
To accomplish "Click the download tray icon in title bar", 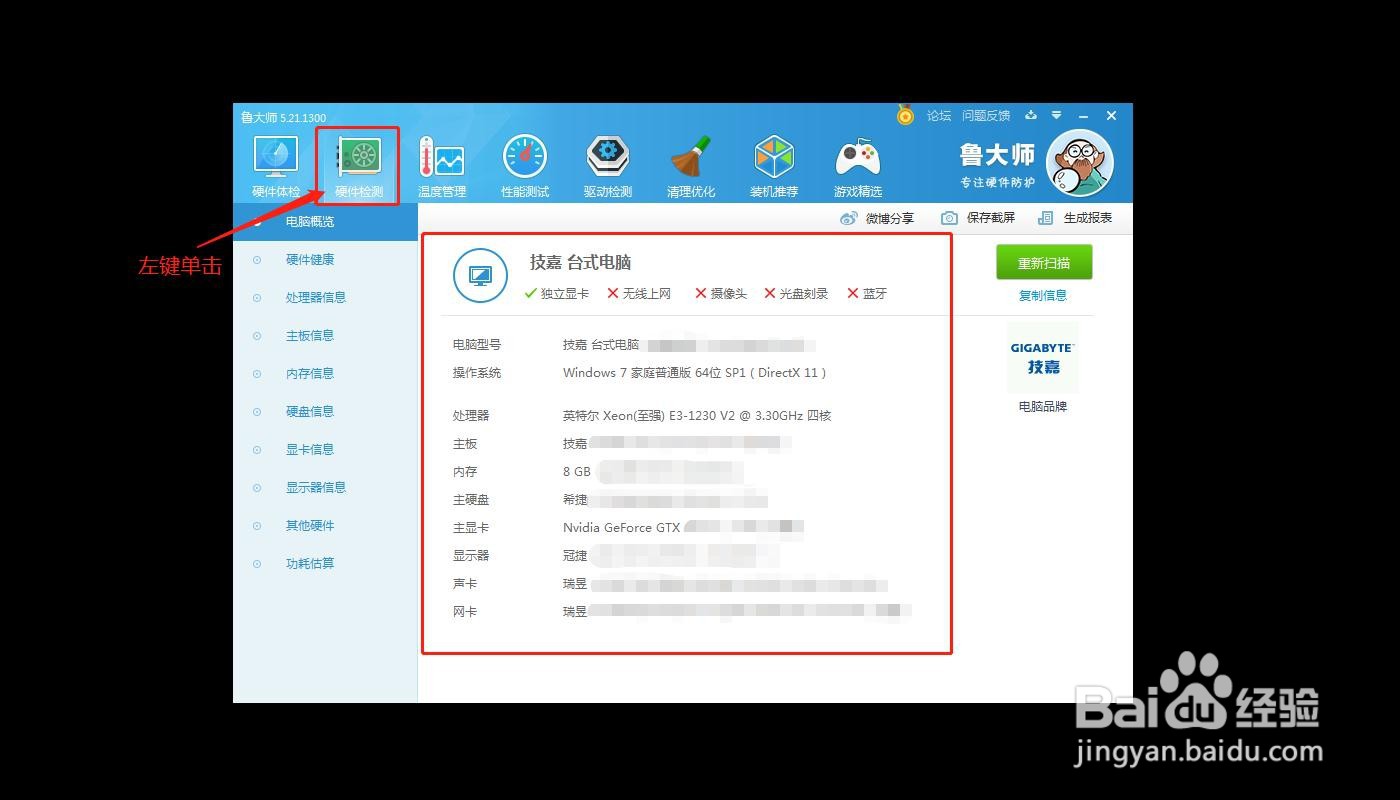I will (x=1031, y=116).
